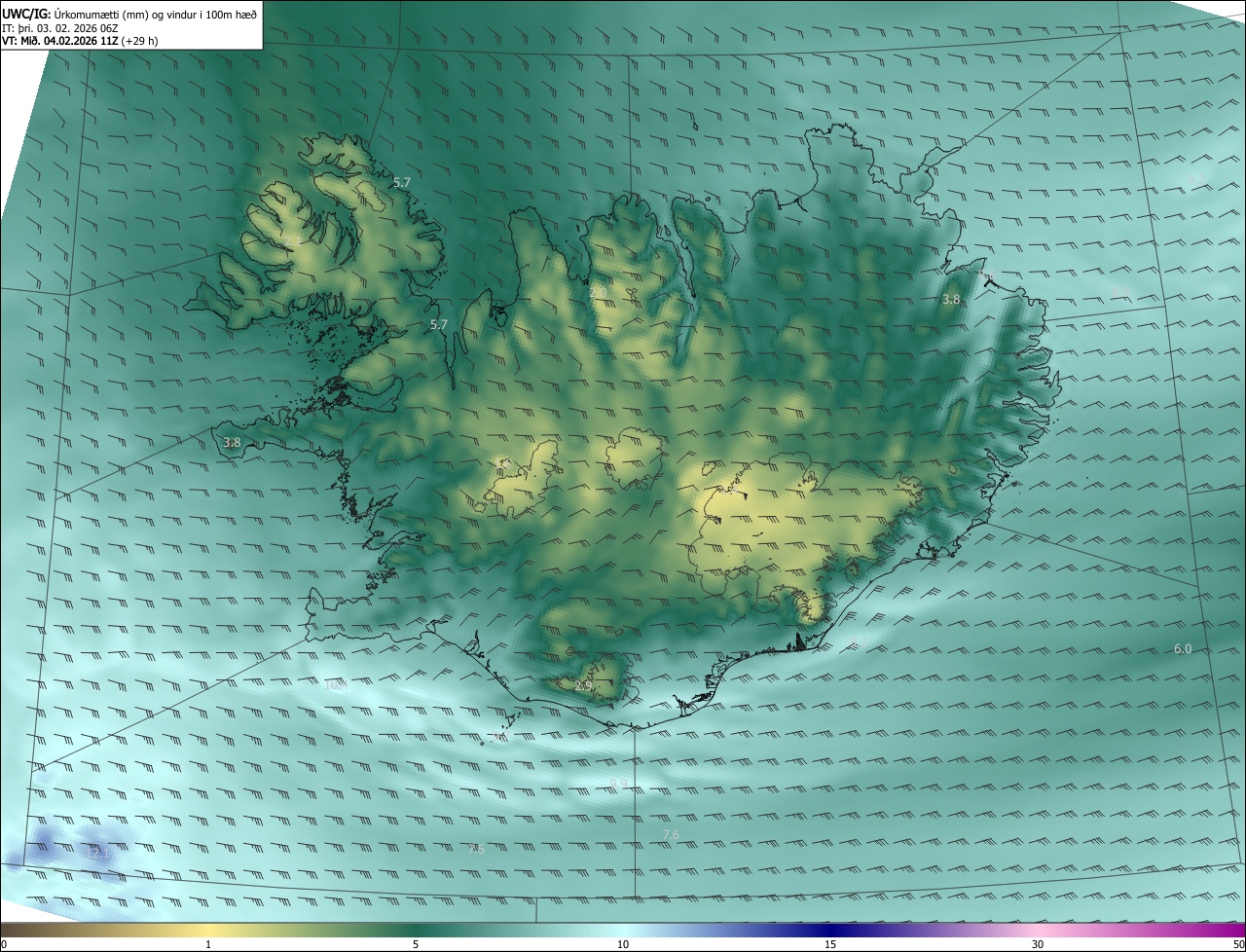Click the 30 tick on color scale

click(x=1038, y=945)
